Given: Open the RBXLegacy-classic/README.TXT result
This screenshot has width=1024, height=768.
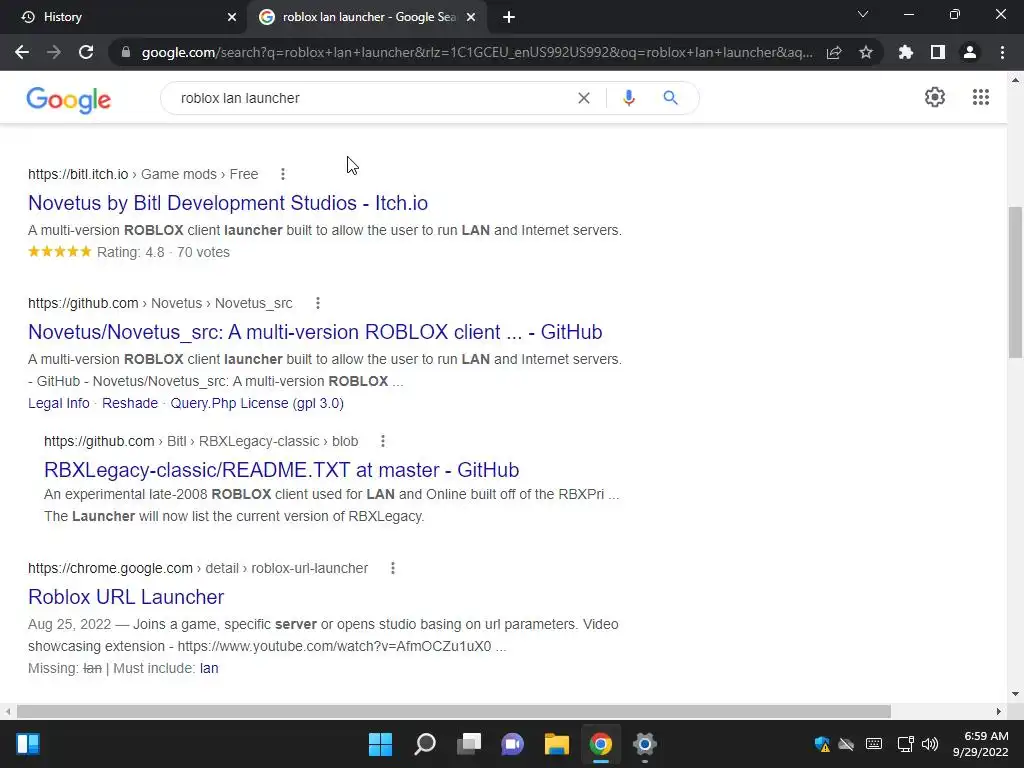Looking at the screenshot, I should (281, 470).
